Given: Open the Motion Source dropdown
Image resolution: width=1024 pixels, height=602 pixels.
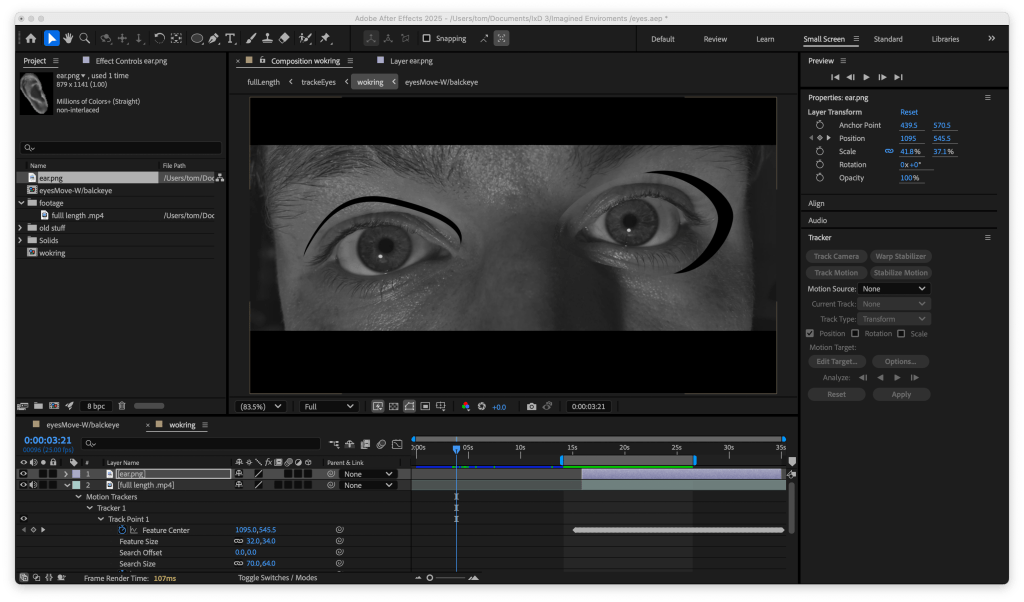Looking at the screenshot, I should [894, 289].
